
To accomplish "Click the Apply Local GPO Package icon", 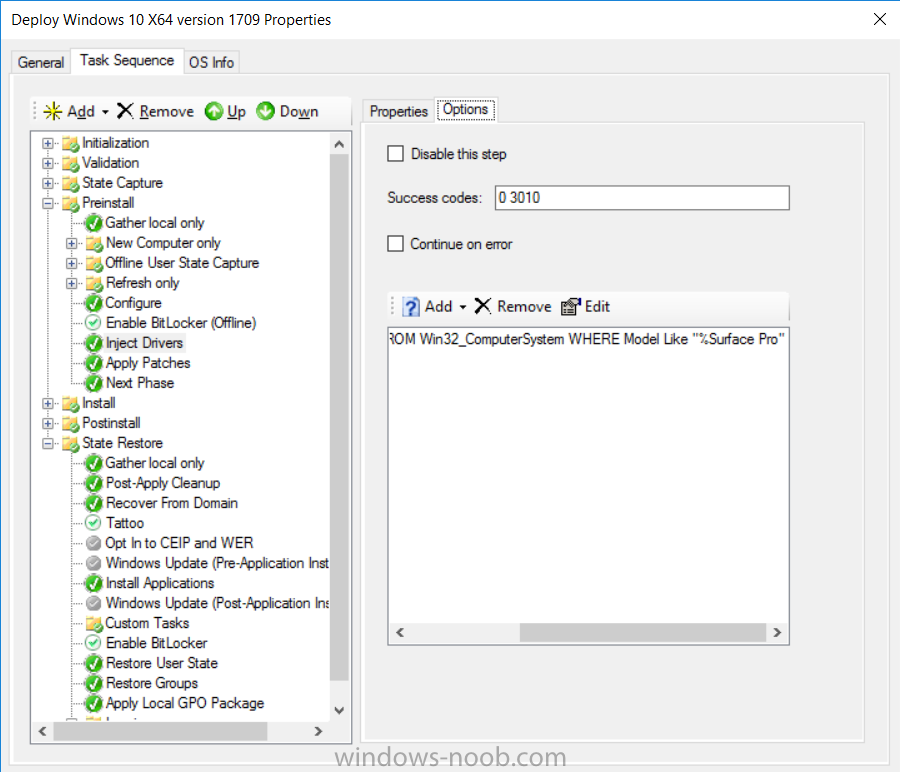I will pos(94,704).
